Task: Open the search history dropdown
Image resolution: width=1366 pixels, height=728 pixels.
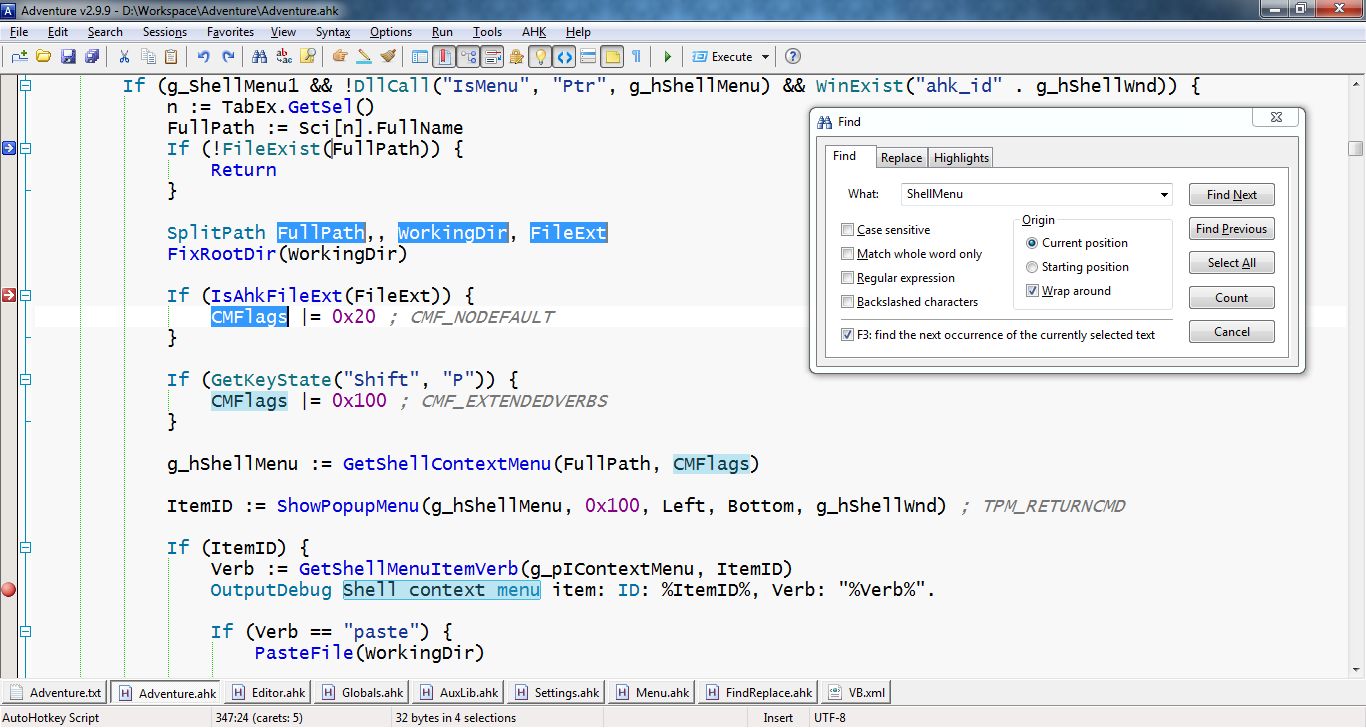Action: point(1163,193)
